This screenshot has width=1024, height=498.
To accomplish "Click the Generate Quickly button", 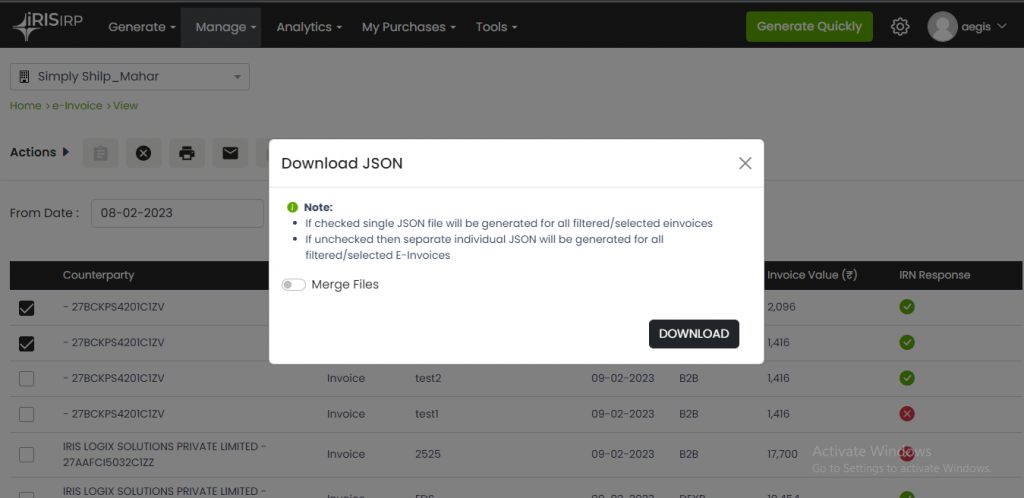I will 809,27.
